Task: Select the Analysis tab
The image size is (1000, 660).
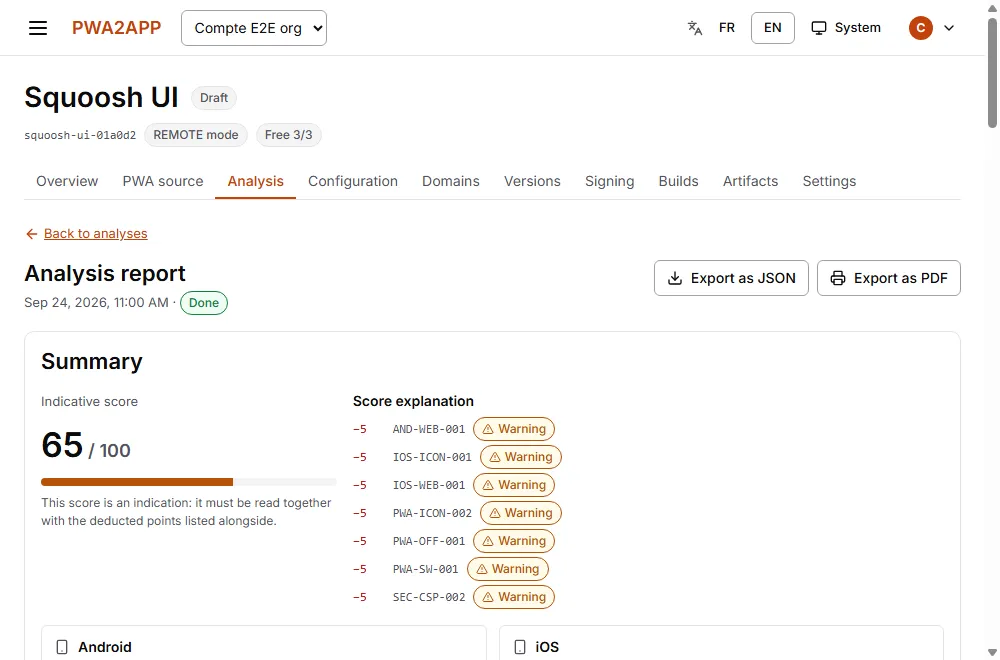Action: click(255, 181)
